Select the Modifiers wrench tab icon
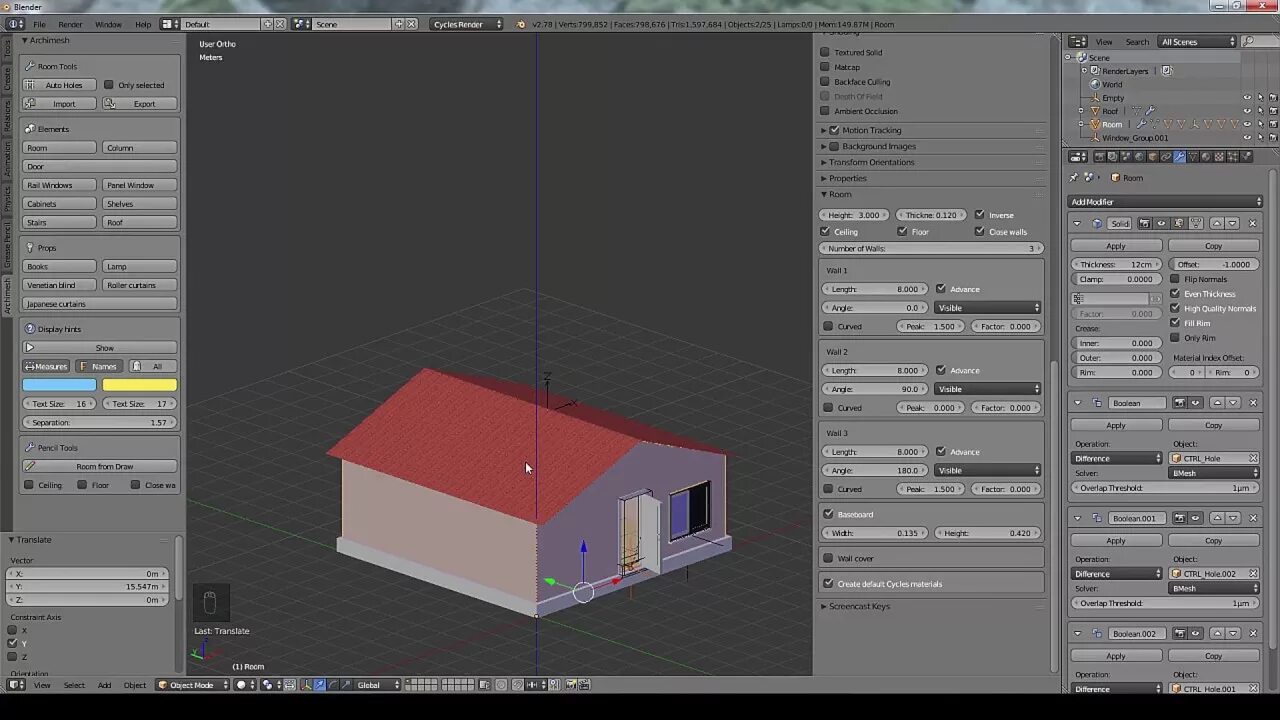 pos(1180,157)
